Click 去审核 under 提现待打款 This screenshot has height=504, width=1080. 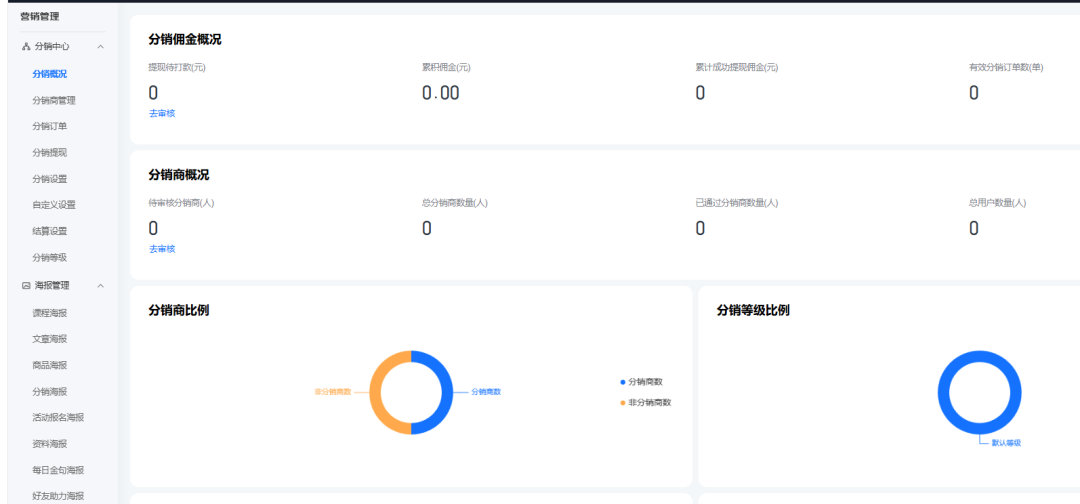(162, 113)
